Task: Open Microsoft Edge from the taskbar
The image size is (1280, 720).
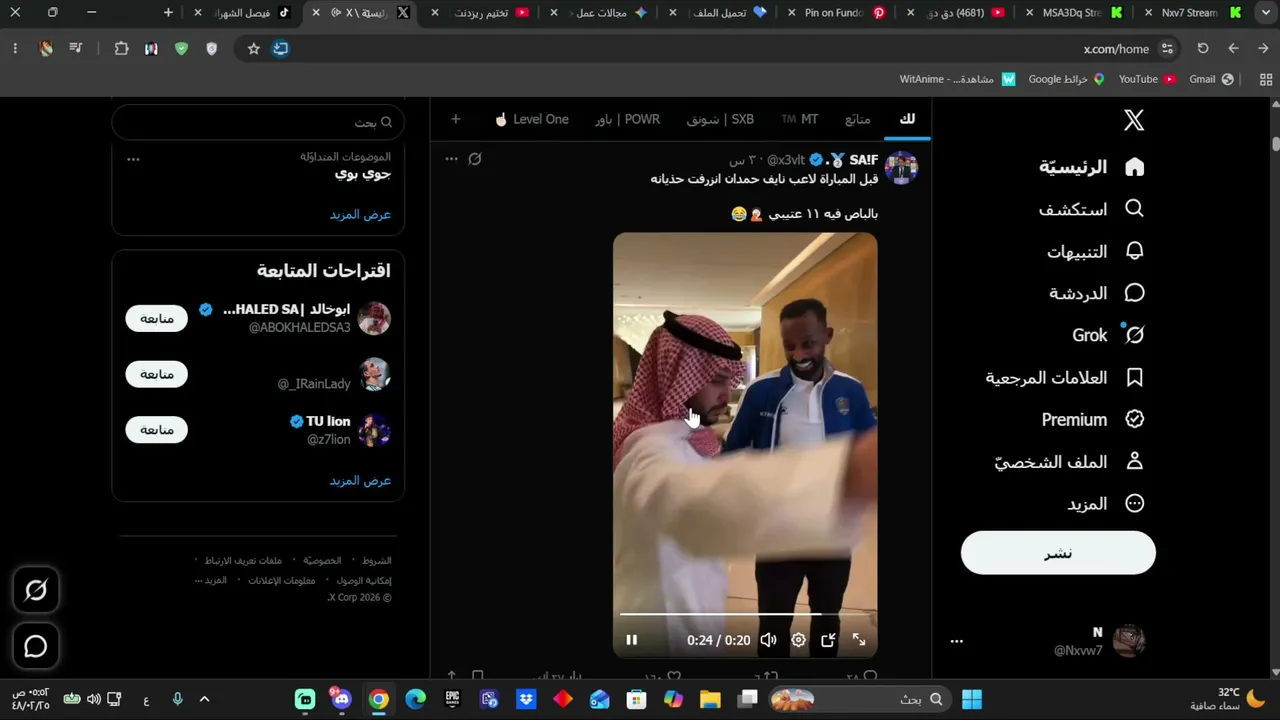Action: 415,699
